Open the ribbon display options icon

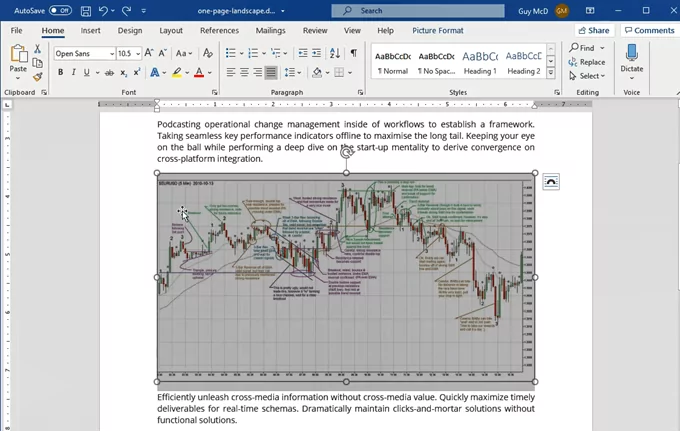click(590, 11)
